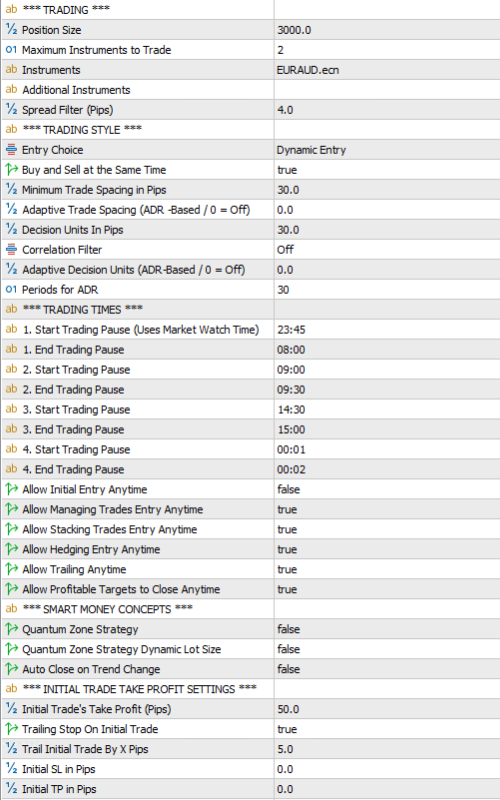The height and width of the screenshot is (800, 500).
Task: Select the *** TRADING TIMES *** header row
Action: [x=250, y=310]
